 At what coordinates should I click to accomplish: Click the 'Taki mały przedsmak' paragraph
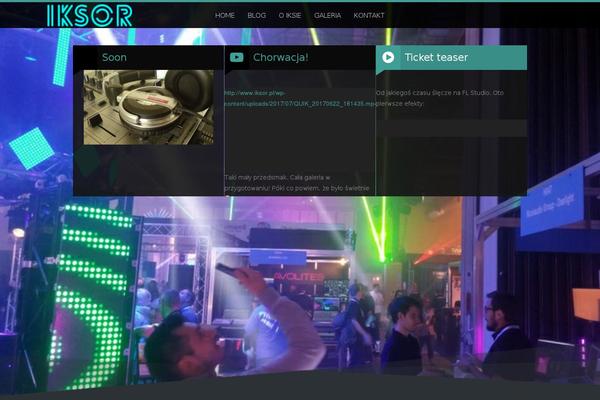[x=297, y=183]
